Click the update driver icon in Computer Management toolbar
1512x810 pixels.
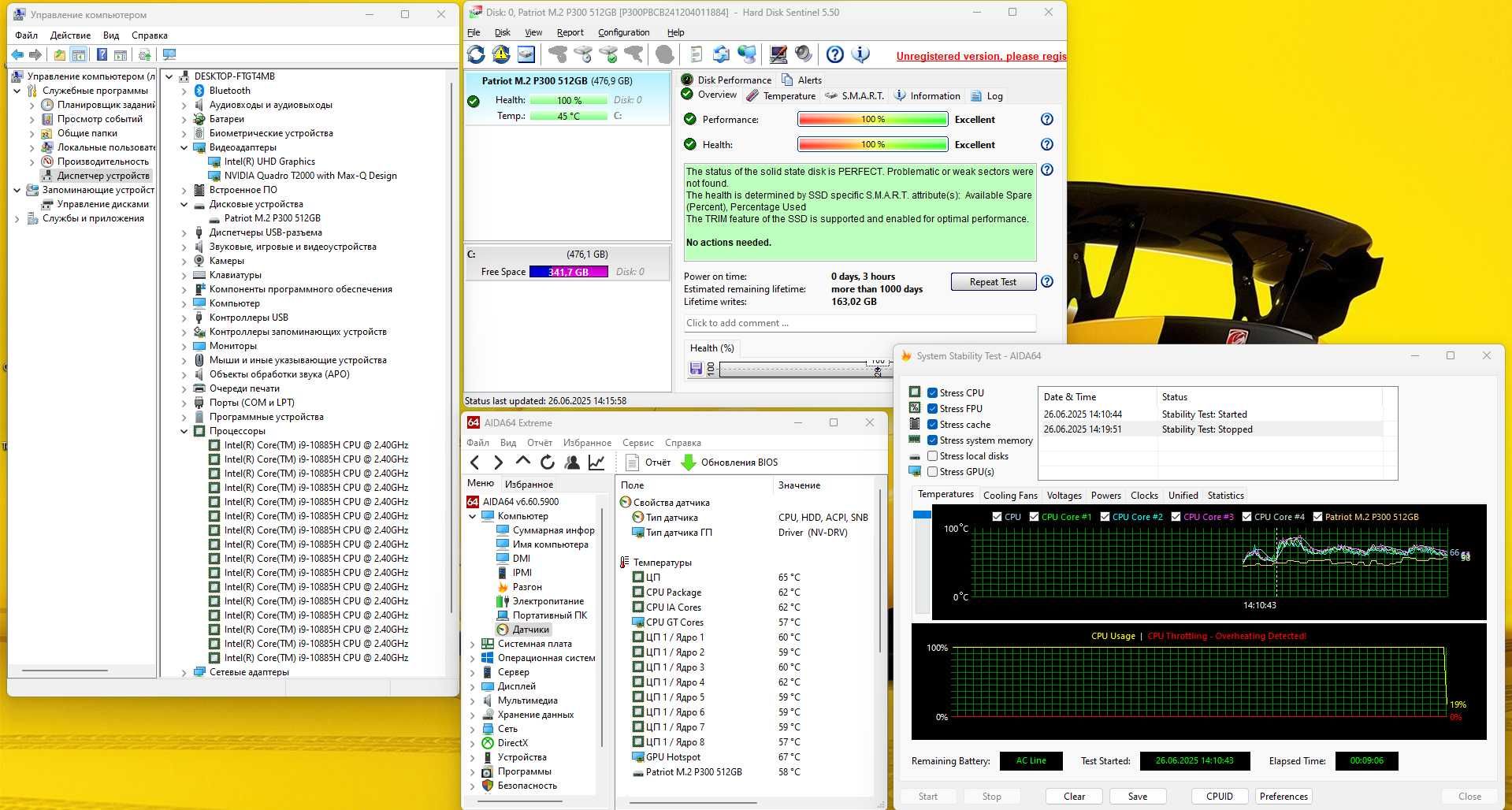click(144, 54)
